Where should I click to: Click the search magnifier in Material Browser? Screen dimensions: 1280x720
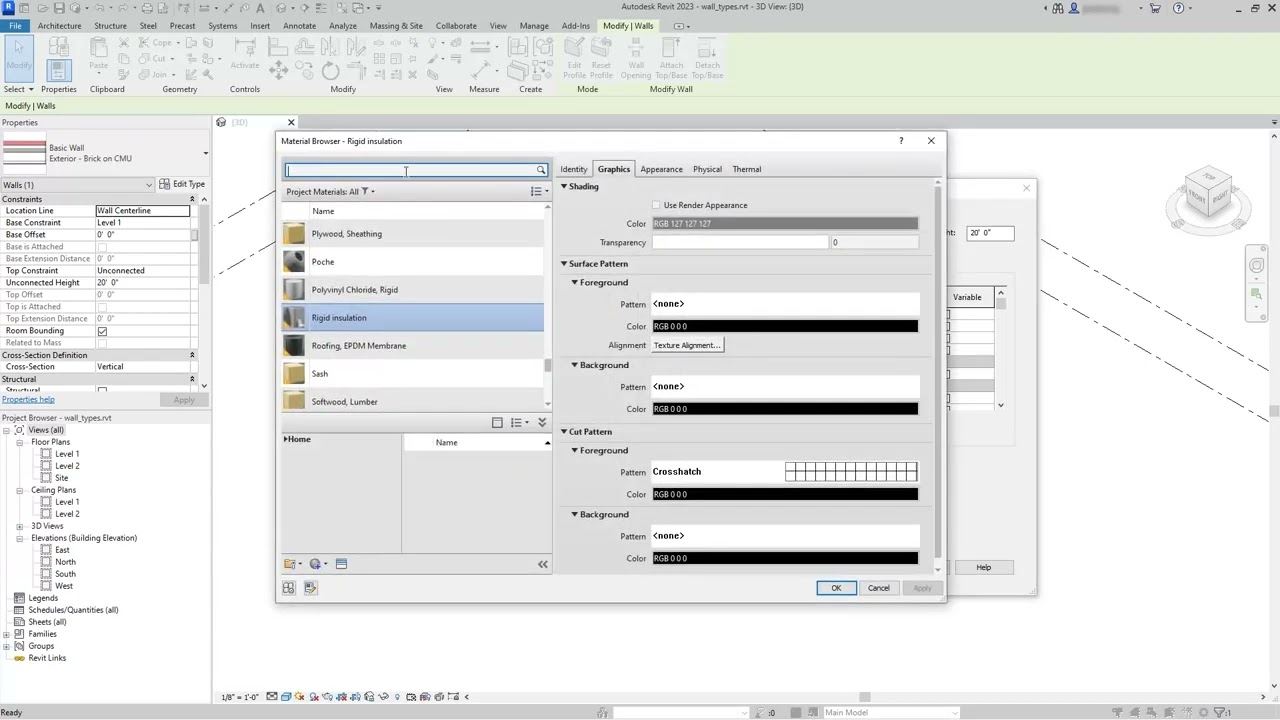[541, 170]
